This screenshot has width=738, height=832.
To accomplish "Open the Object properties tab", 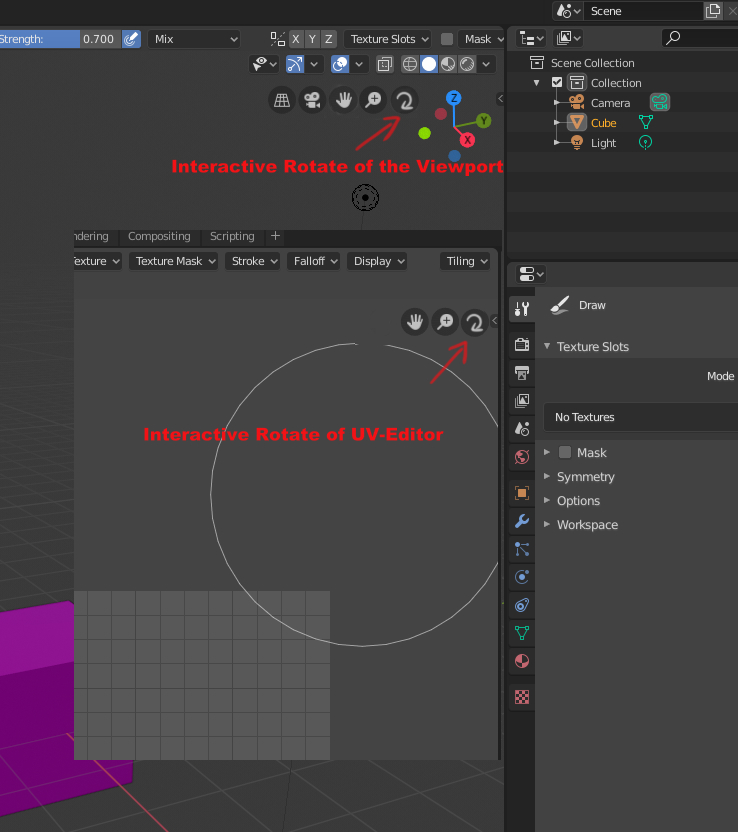I will click(x=522, y=493).
